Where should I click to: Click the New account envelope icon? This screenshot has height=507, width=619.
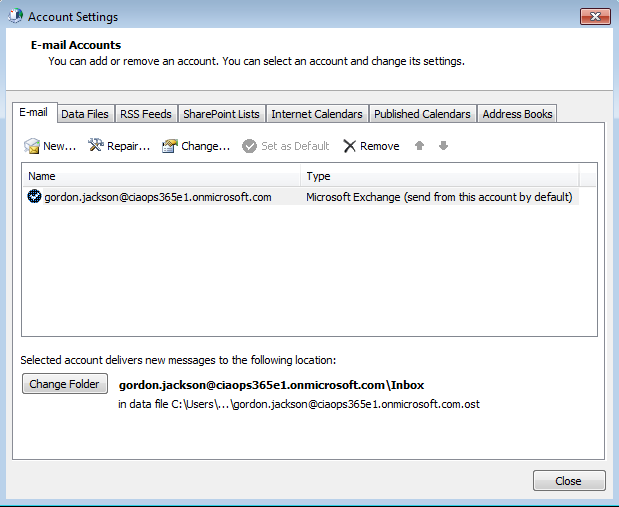[32, 146]
